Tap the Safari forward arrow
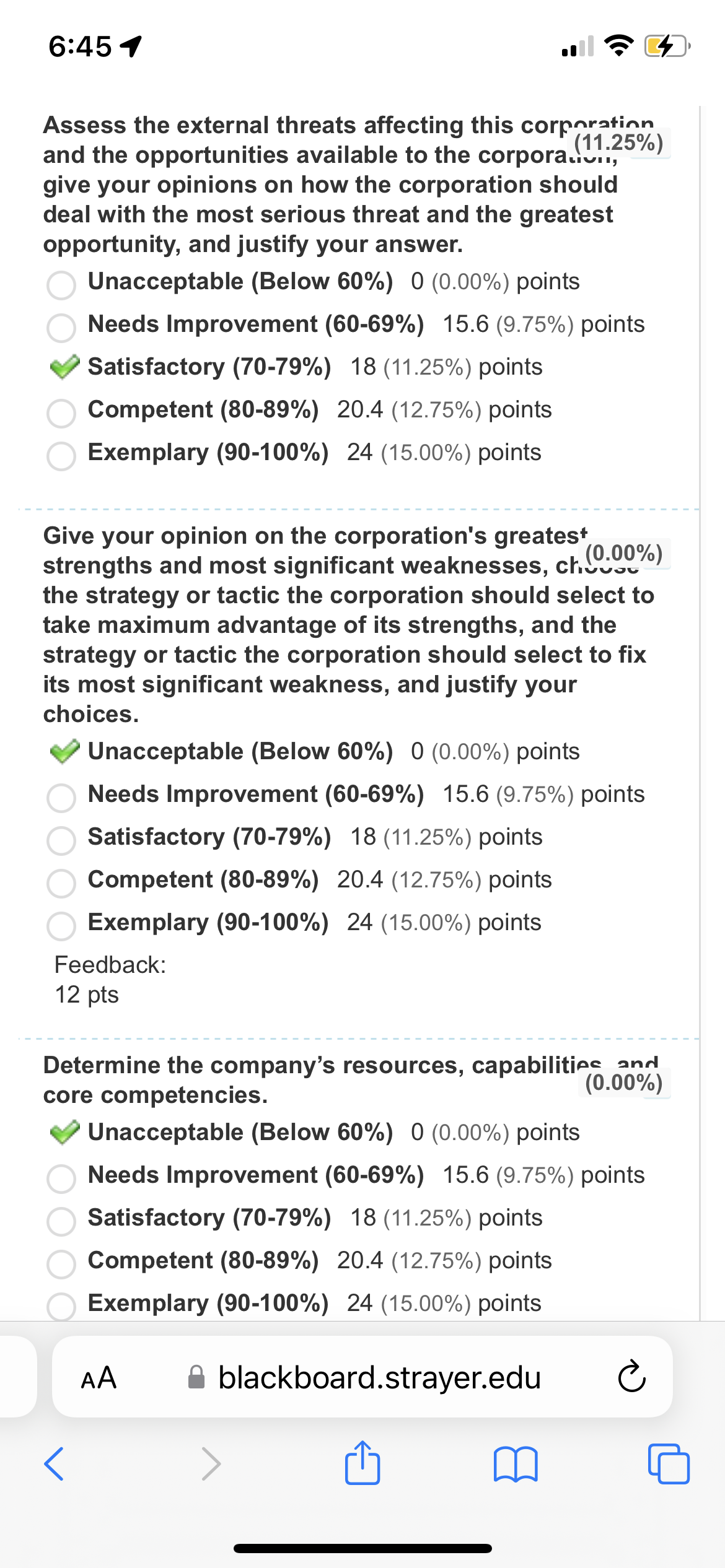Screen dimensions: 725x1568 tap(211, 1464)
